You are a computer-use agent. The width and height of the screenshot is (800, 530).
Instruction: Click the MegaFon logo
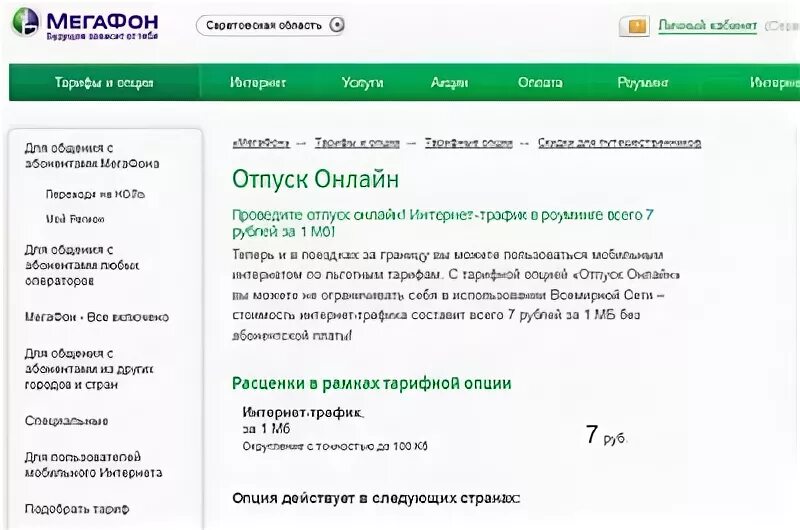(x=85, y=24)
